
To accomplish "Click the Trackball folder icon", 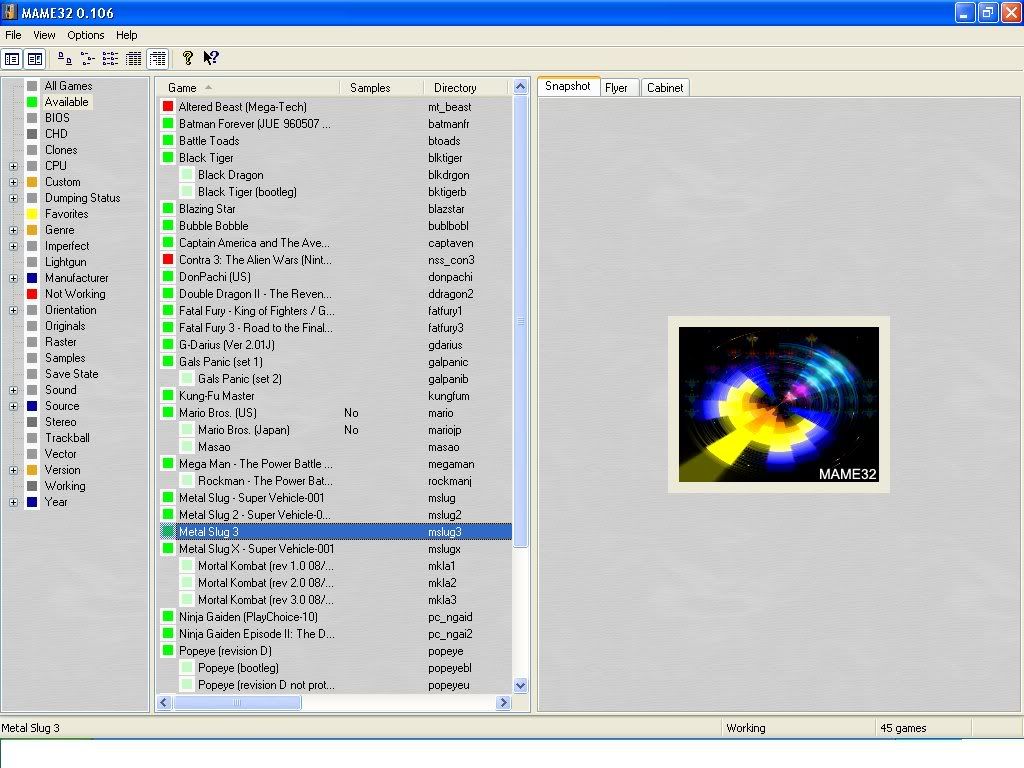I will [31, 438].
